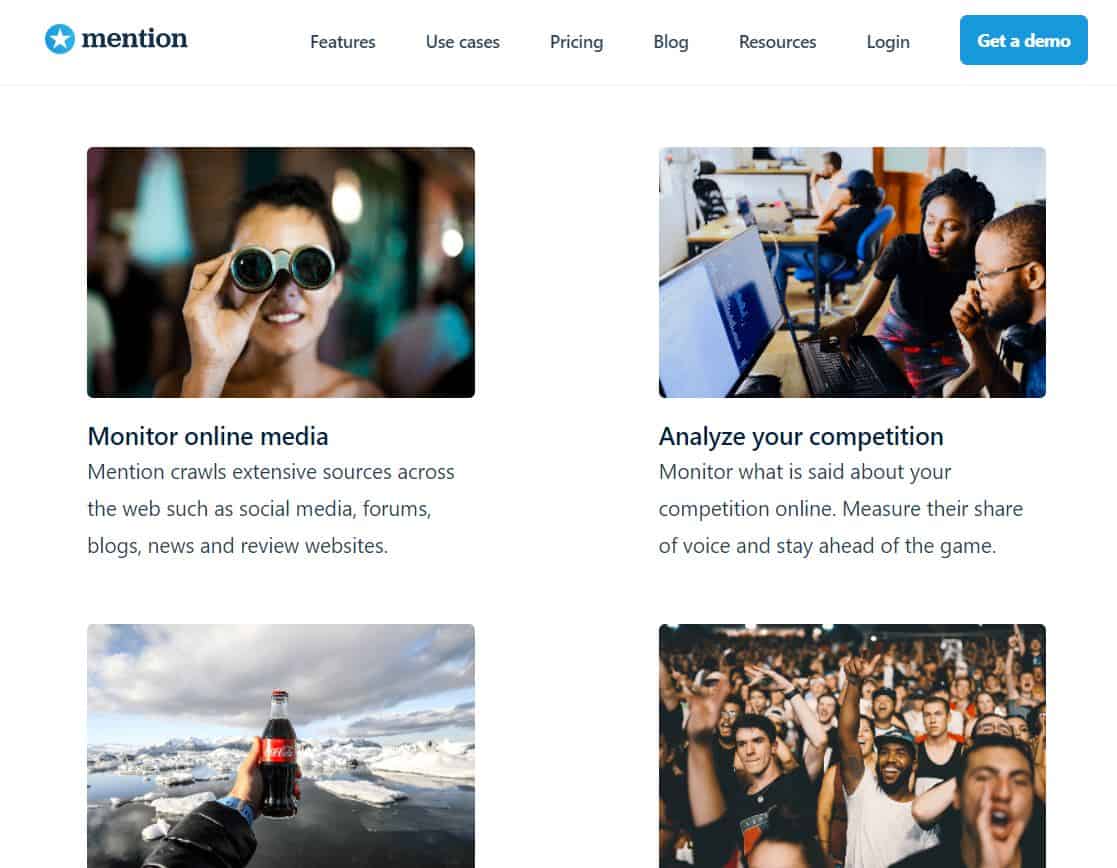Open the Features menu
The width and height of the screenshot is (1117, 868).
click(343, 42)
